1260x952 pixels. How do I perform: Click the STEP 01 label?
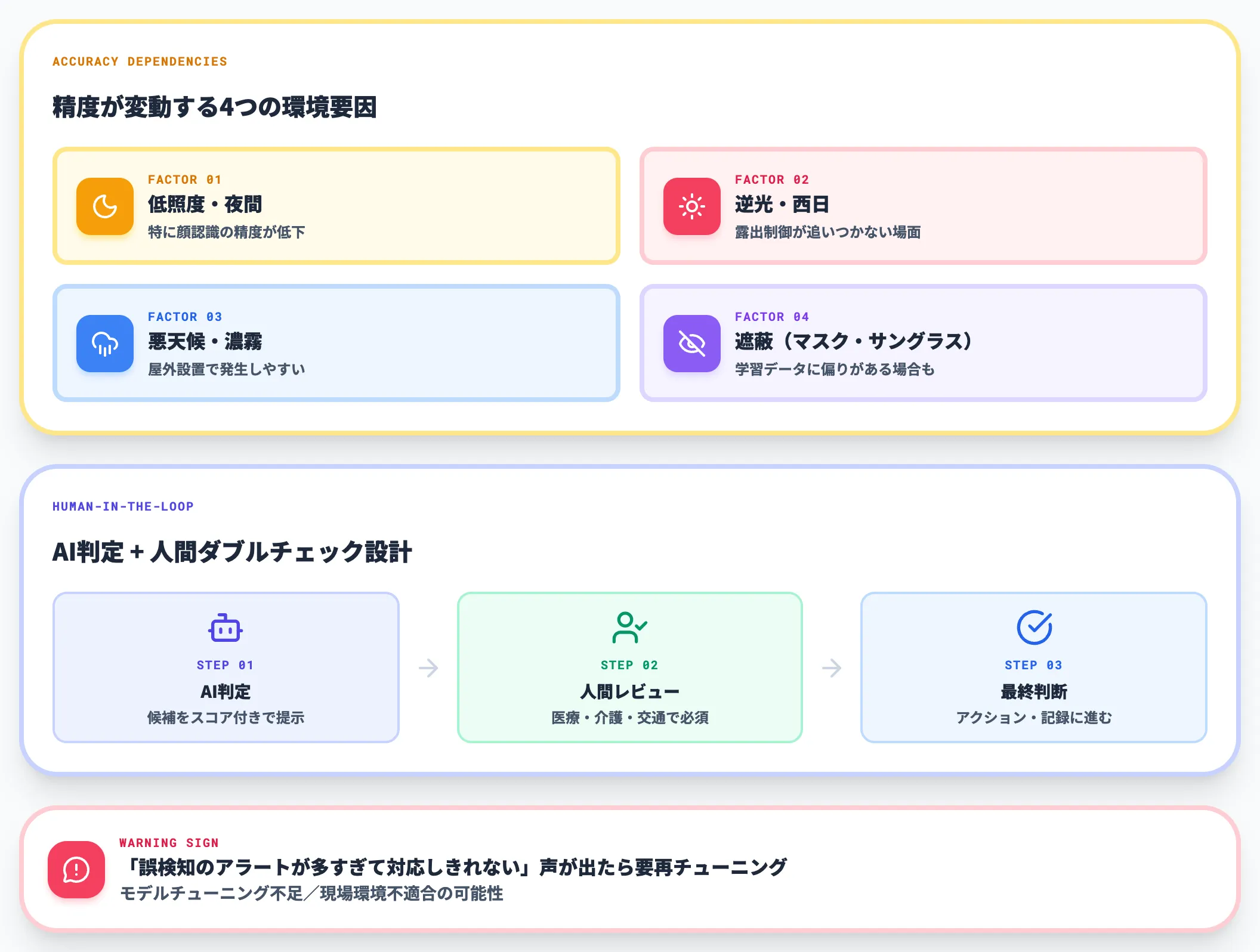(x=226, y=665)
